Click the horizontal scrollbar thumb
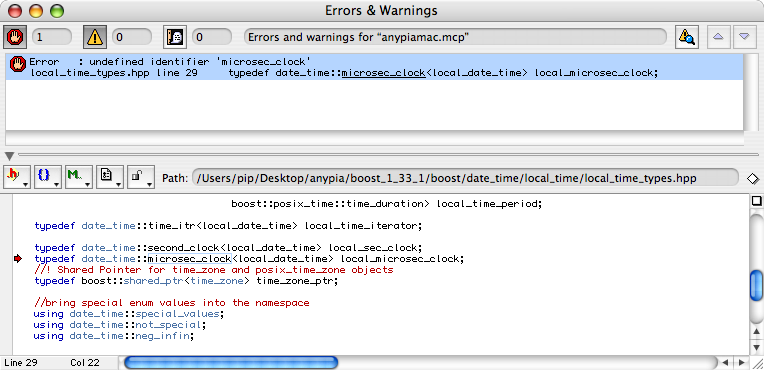This screenshot has height=370, width=764. (x=230, y=363)
